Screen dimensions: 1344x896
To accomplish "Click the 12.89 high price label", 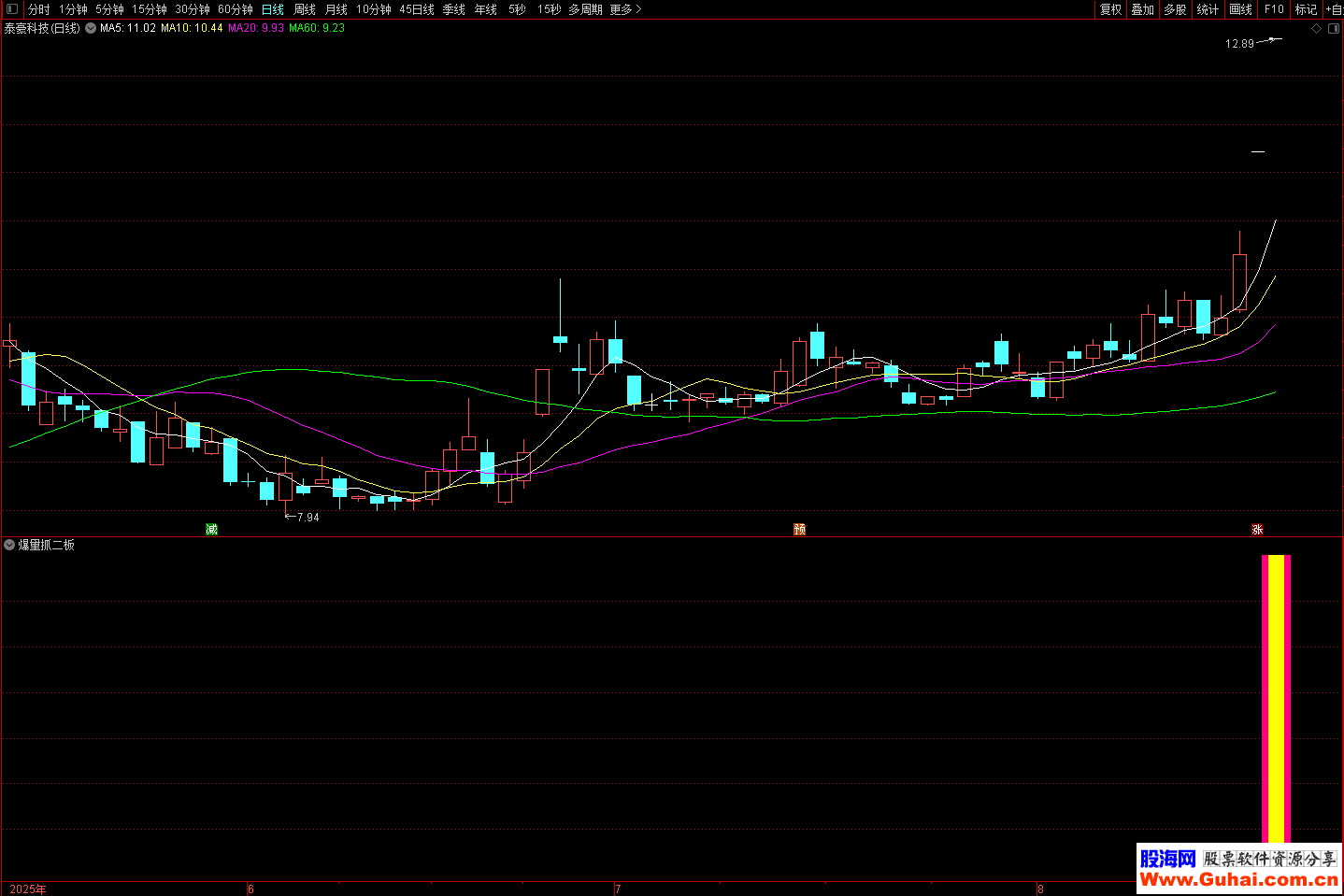I will (1239, 44).
